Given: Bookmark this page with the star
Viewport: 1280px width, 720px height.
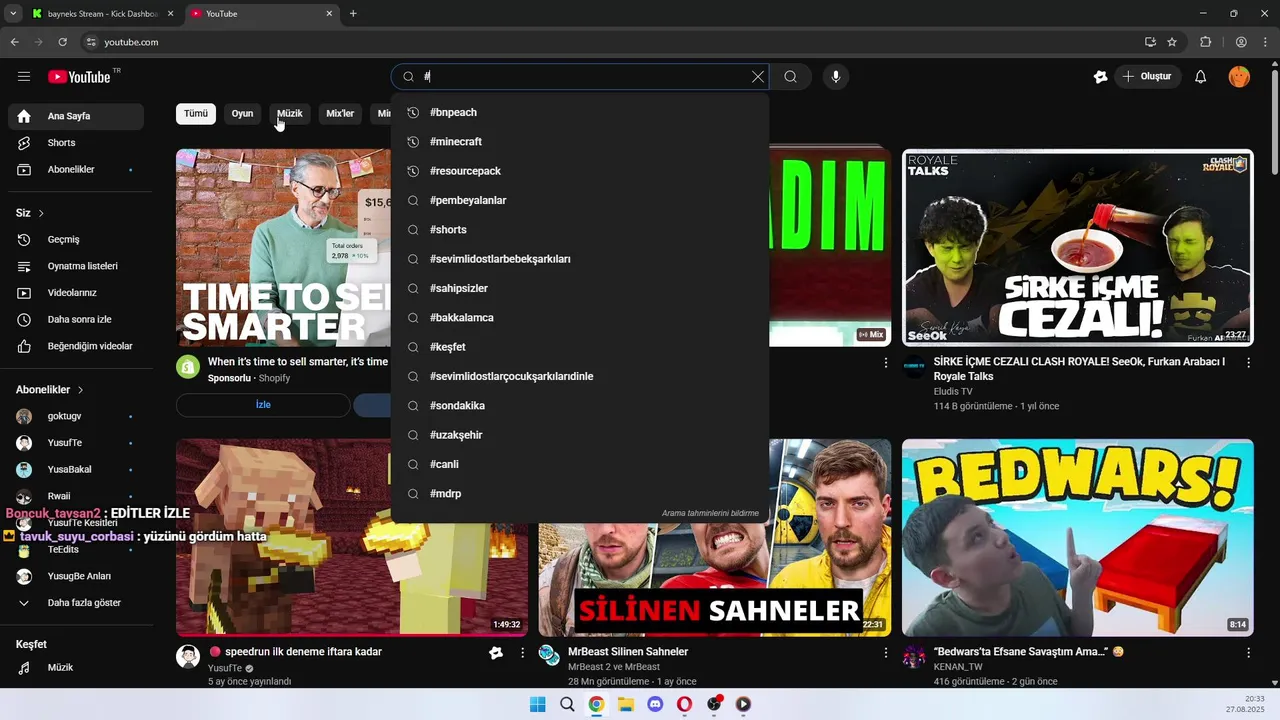Looking at the screenshot, I should pyautogui.click(x=1172, y=42).
